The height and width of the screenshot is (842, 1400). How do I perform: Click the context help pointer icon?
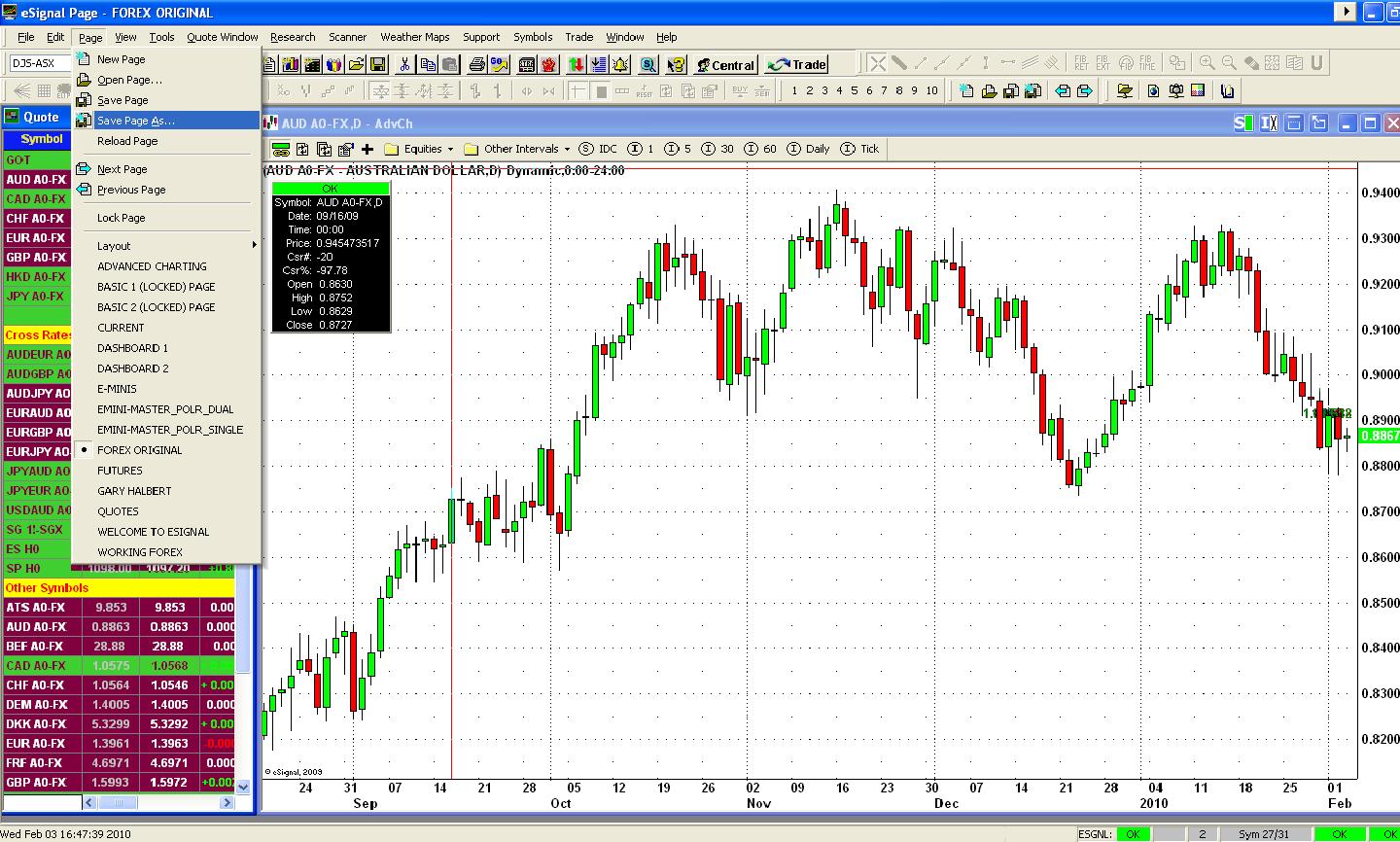[676, 64]
